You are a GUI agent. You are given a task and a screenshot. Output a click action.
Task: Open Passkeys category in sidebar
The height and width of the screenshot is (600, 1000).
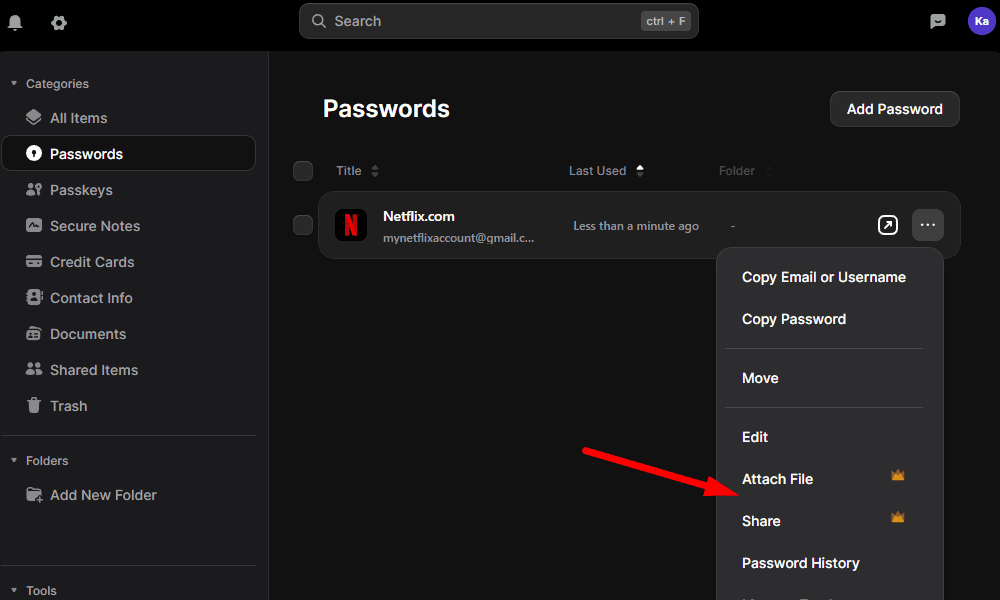pyautogui.click(x=81, y=190)
